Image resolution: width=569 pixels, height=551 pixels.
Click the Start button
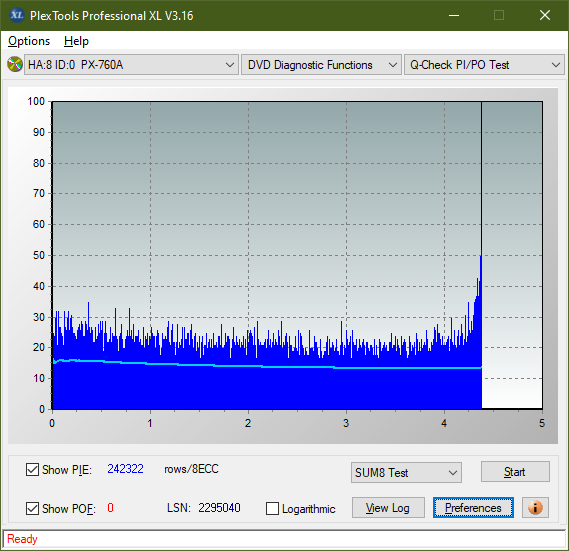(x=515, y=472)
